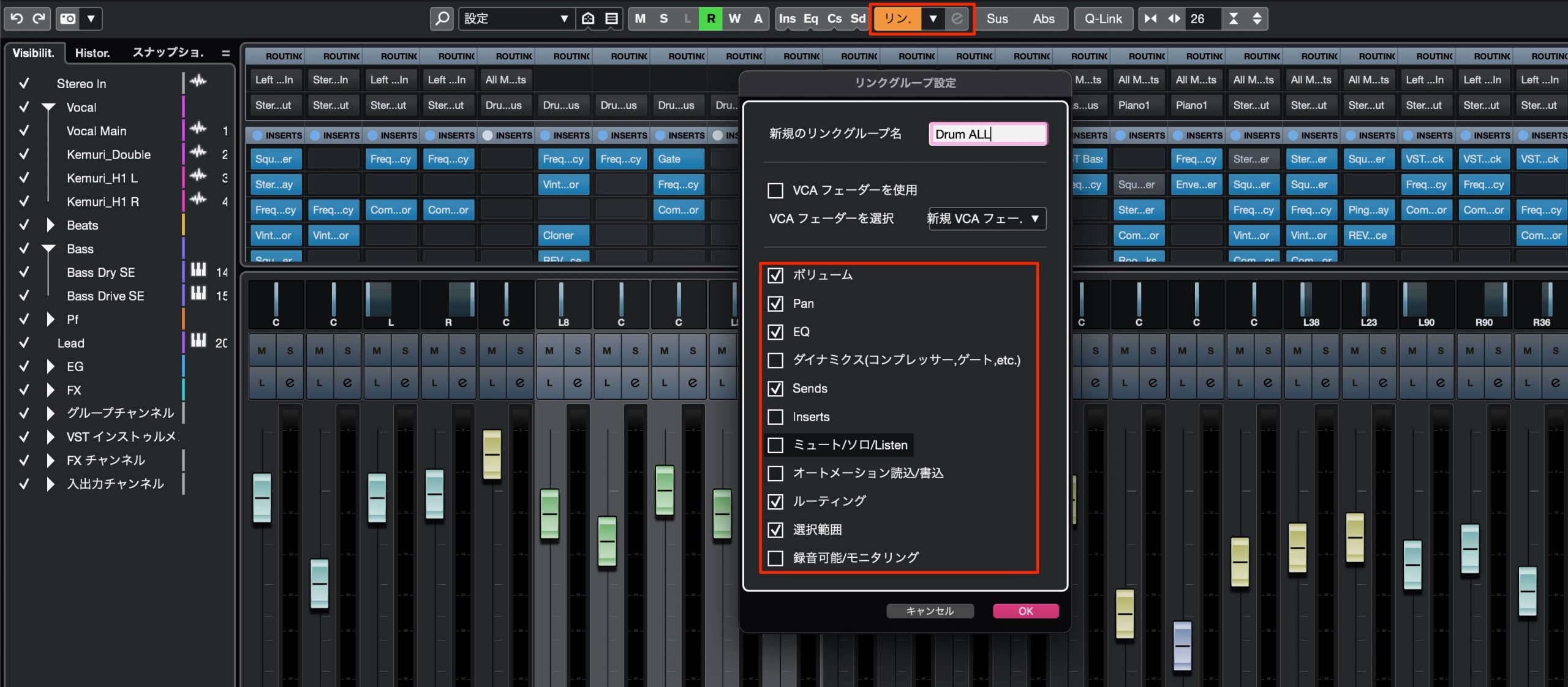
Task: Click the channel agents icon next to 設定
Action: pos(588,18)
